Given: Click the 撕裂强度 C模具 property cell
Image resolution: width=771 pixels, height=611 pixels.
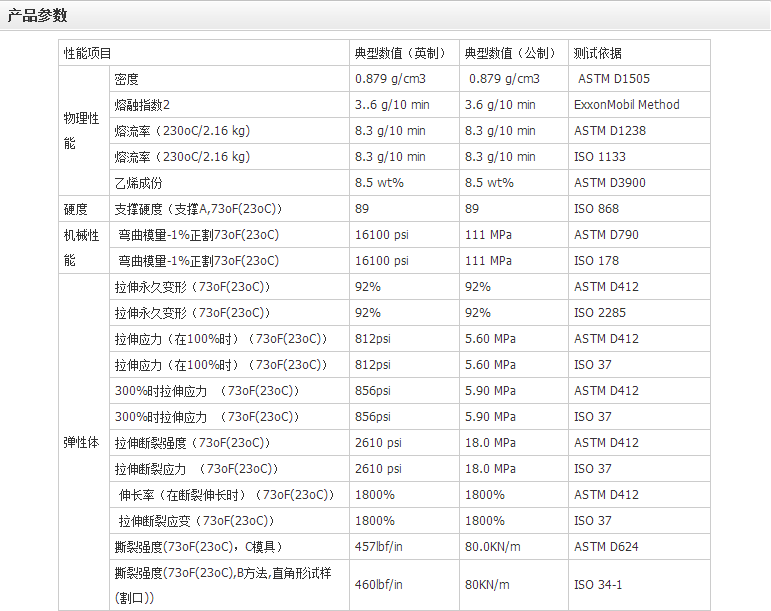Looking at the screenshot, I should tap(229, 547).
